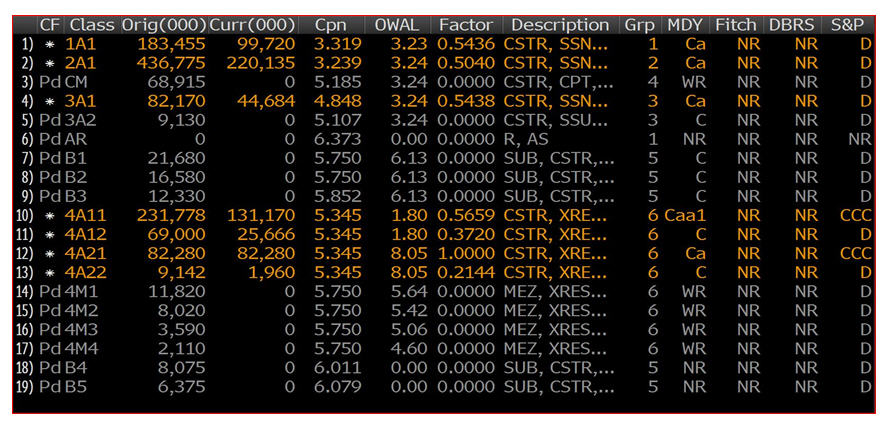Click the OWAL column header

point(398,24)
